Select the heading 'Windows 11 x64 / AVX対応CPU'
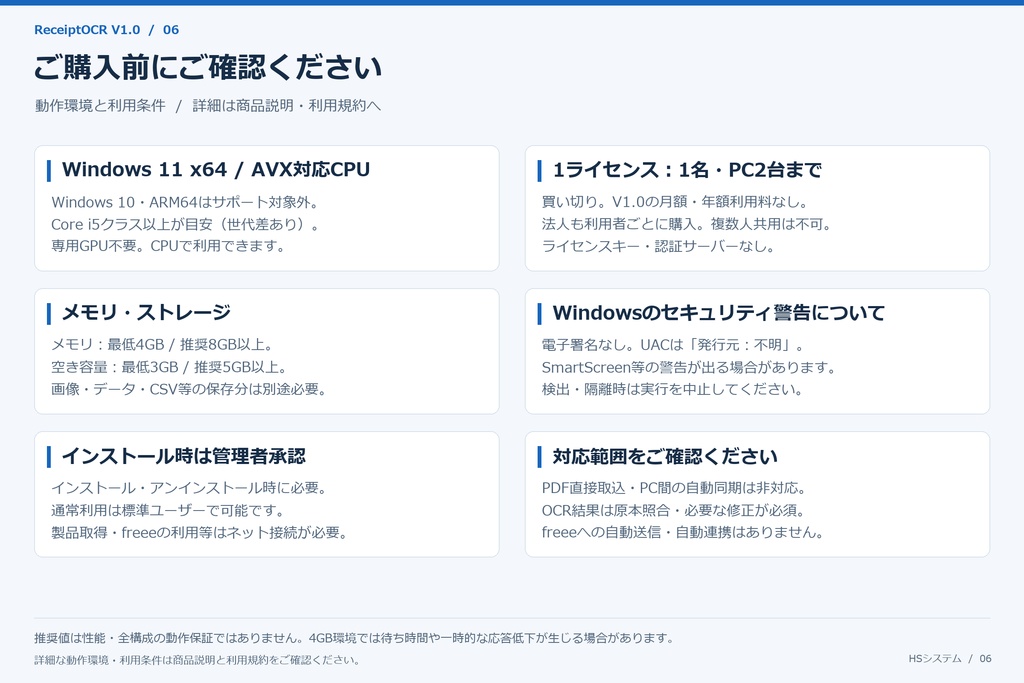Viewport: 1024px width, 683px height. click(216, 170)
